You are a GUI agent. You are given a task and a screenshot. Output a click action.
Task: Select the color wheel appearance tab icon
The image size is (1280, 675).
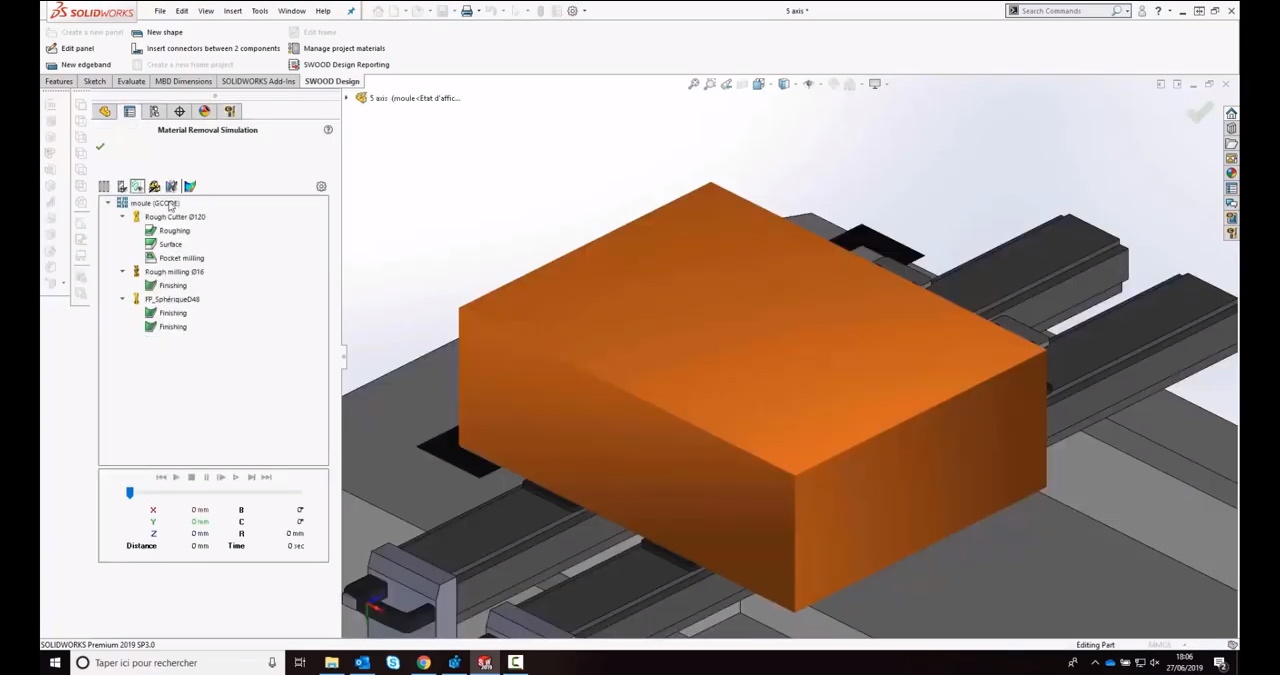[204, 112]
